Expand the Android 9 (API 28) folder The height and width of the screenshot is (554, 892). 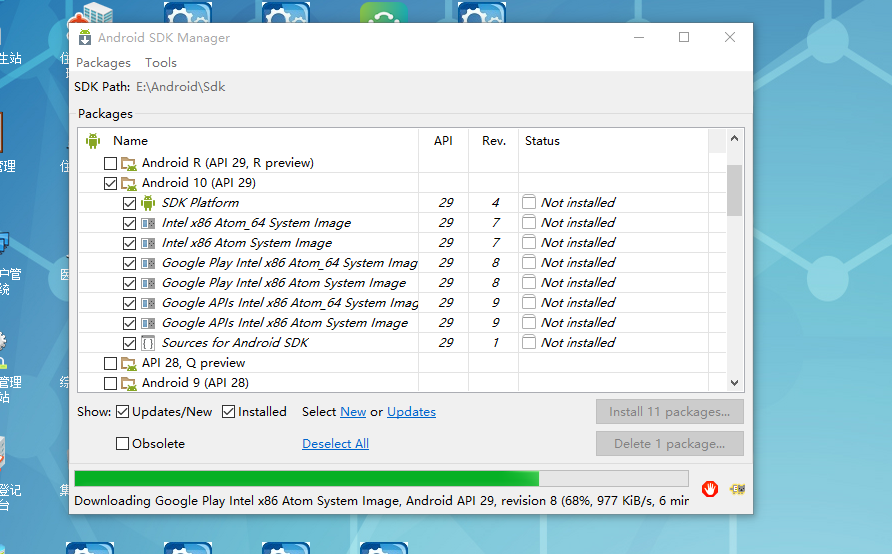coord(129,383)
